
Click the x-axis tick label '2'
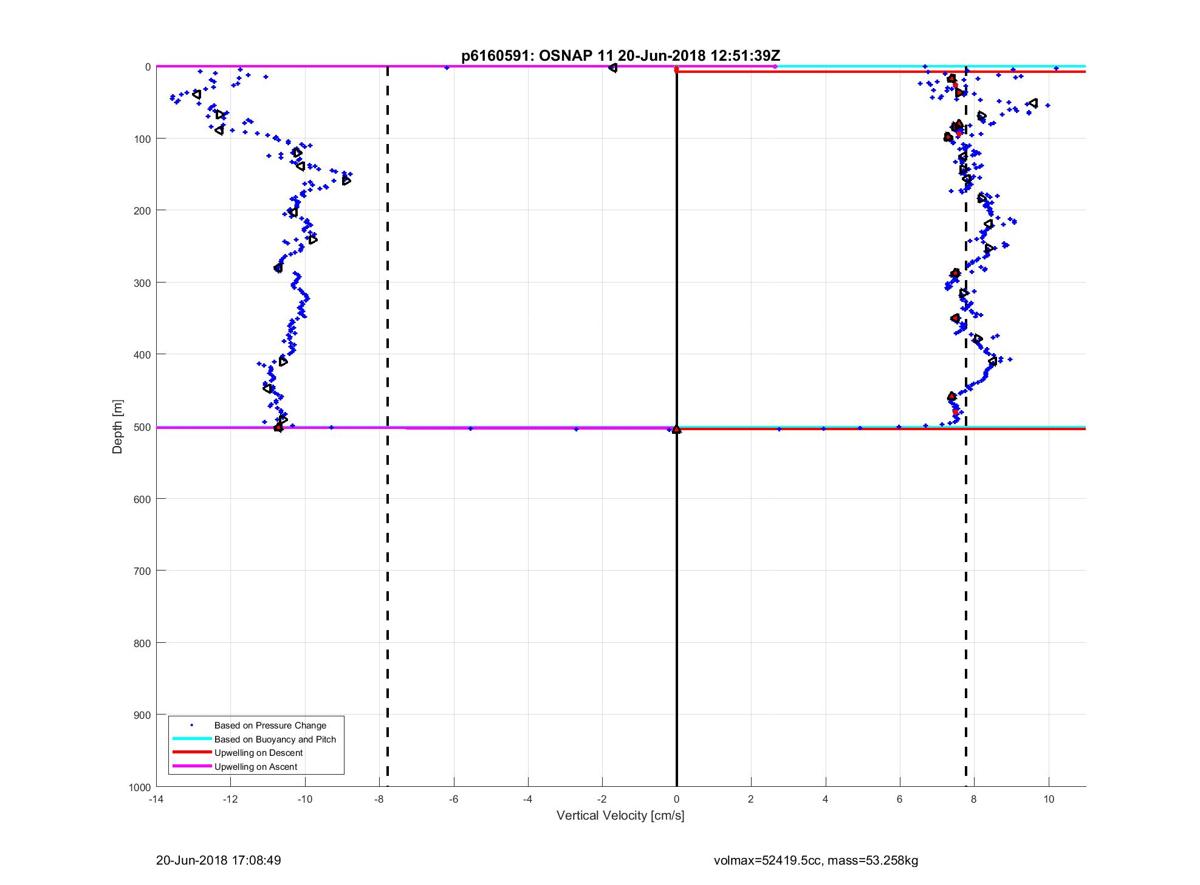(751, 800)
